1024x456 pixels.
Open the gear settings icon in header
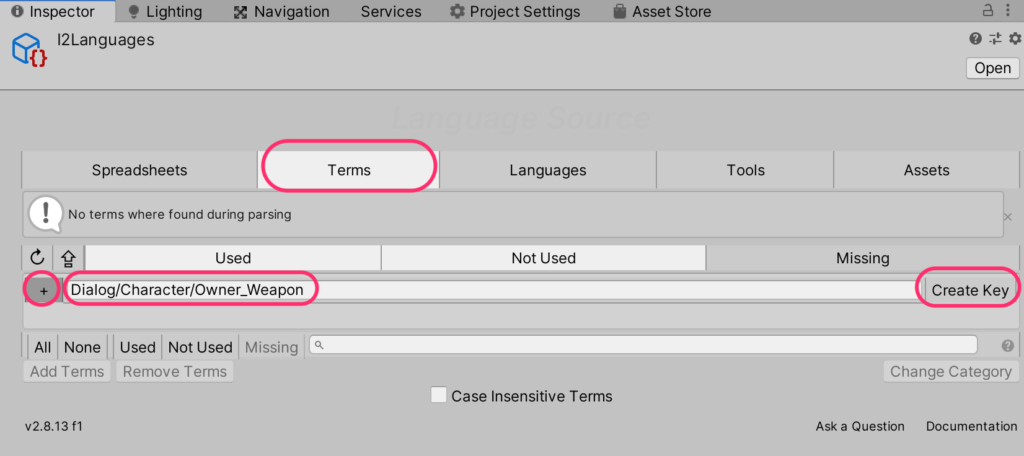(1013, 39)
